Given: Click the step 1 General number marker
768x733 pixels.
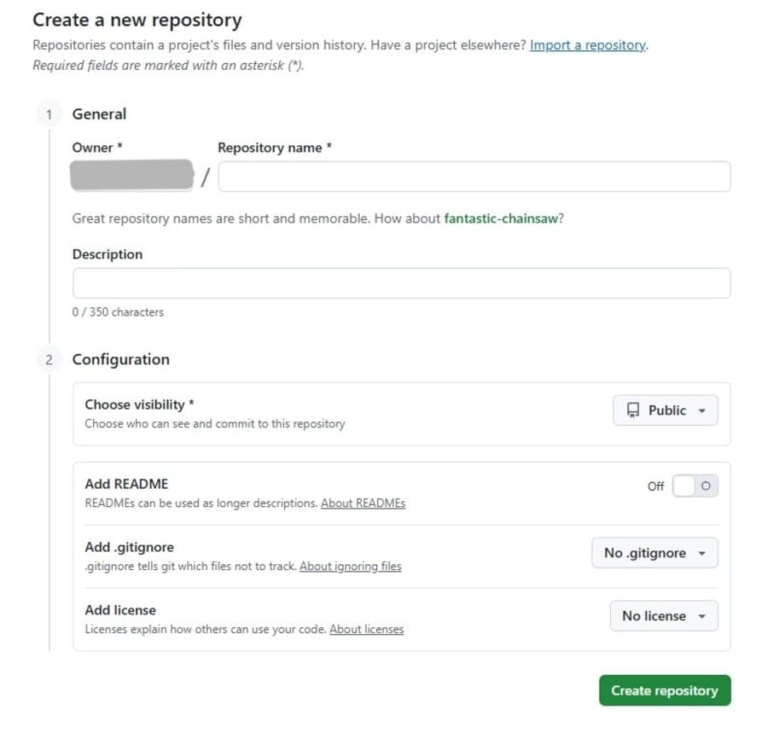Looking at the screenshot, I should click(x=48, y=114).
